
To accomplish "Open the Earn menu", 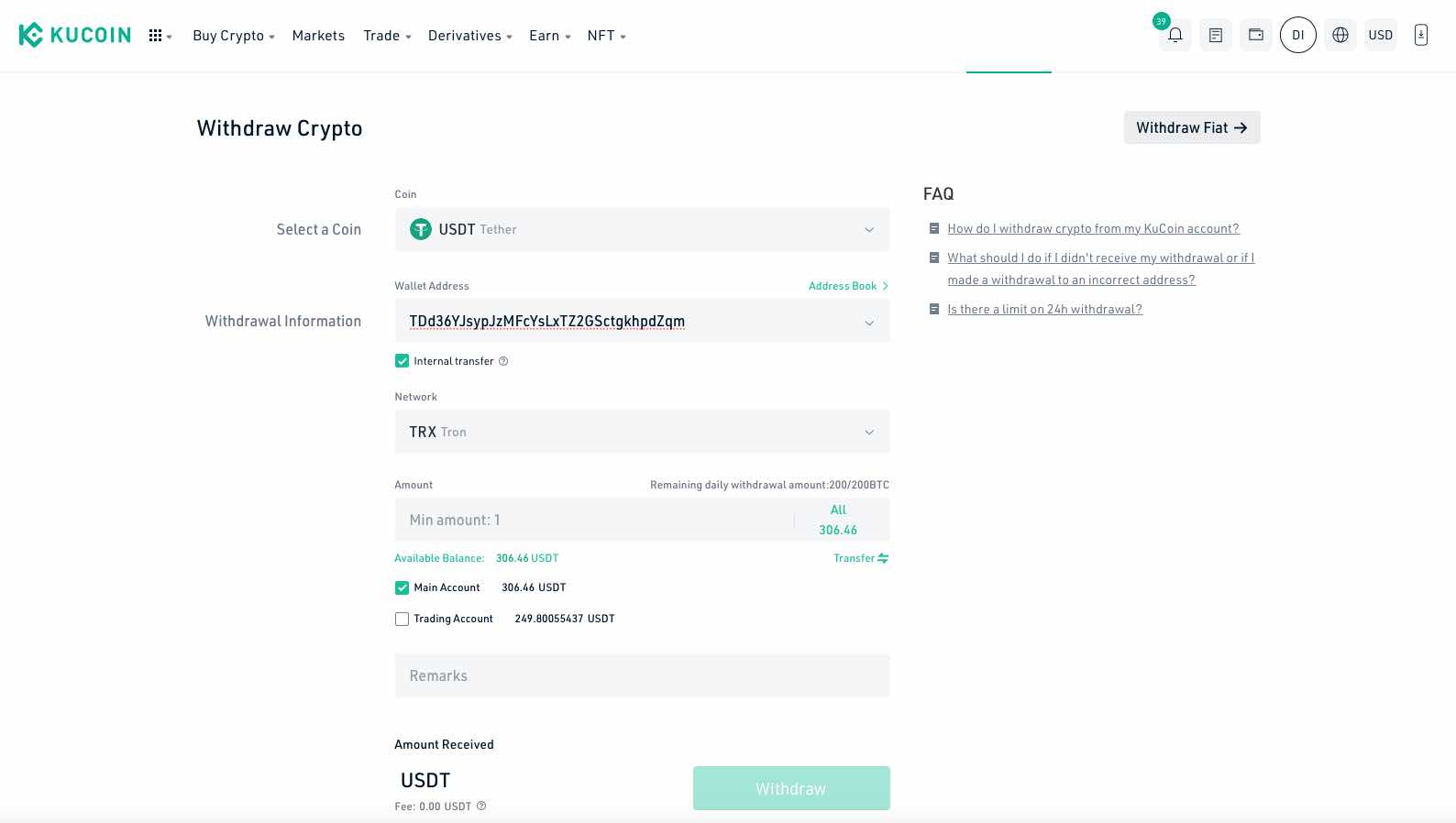I will point(549,36).
